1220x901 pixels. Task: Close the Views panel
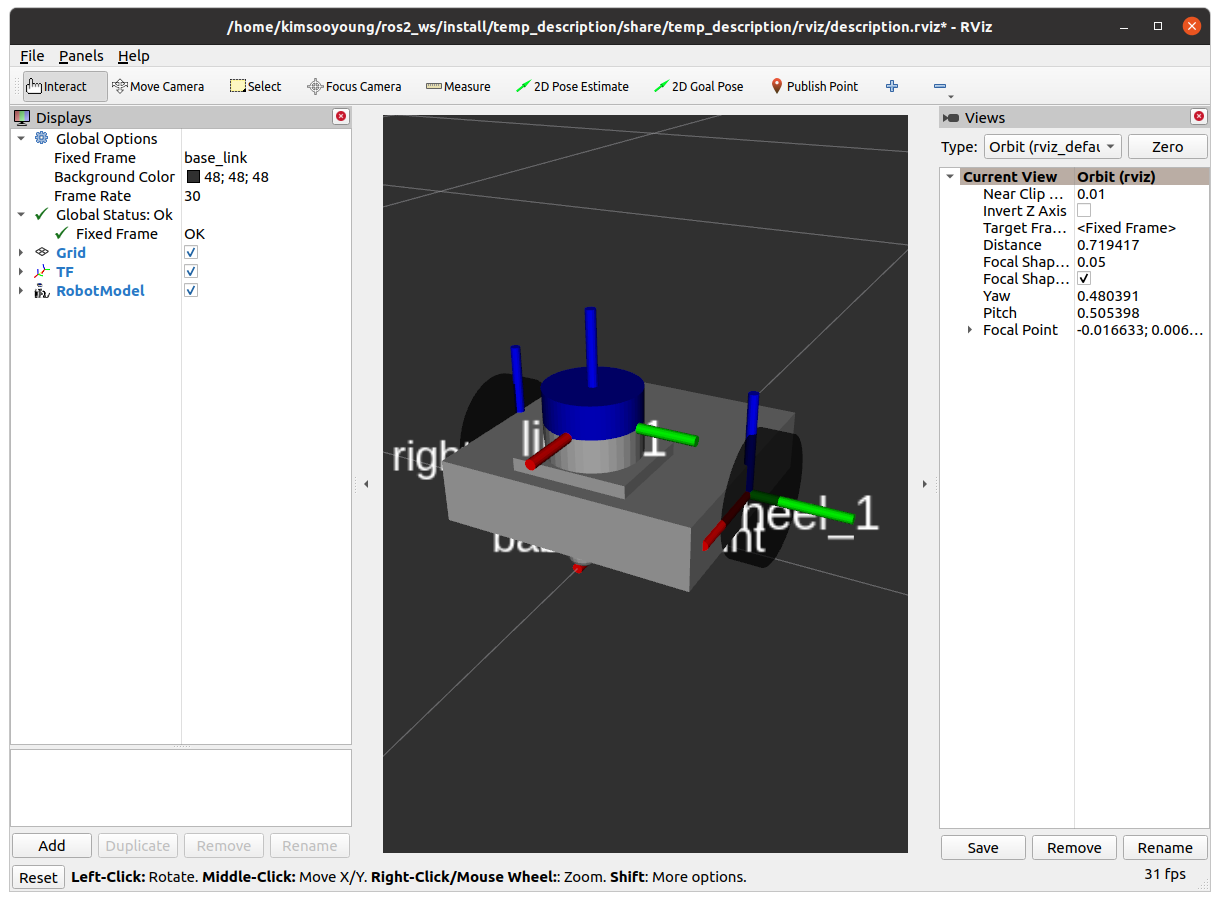pos(1199,117)
